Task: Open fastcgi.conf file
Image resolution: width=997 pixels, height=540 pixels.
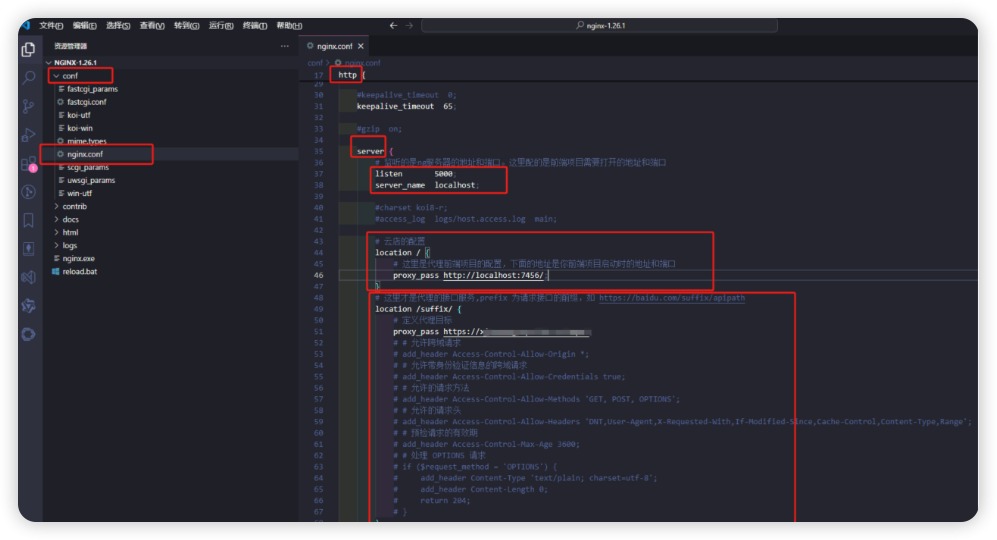Action: tap(171, 102)
